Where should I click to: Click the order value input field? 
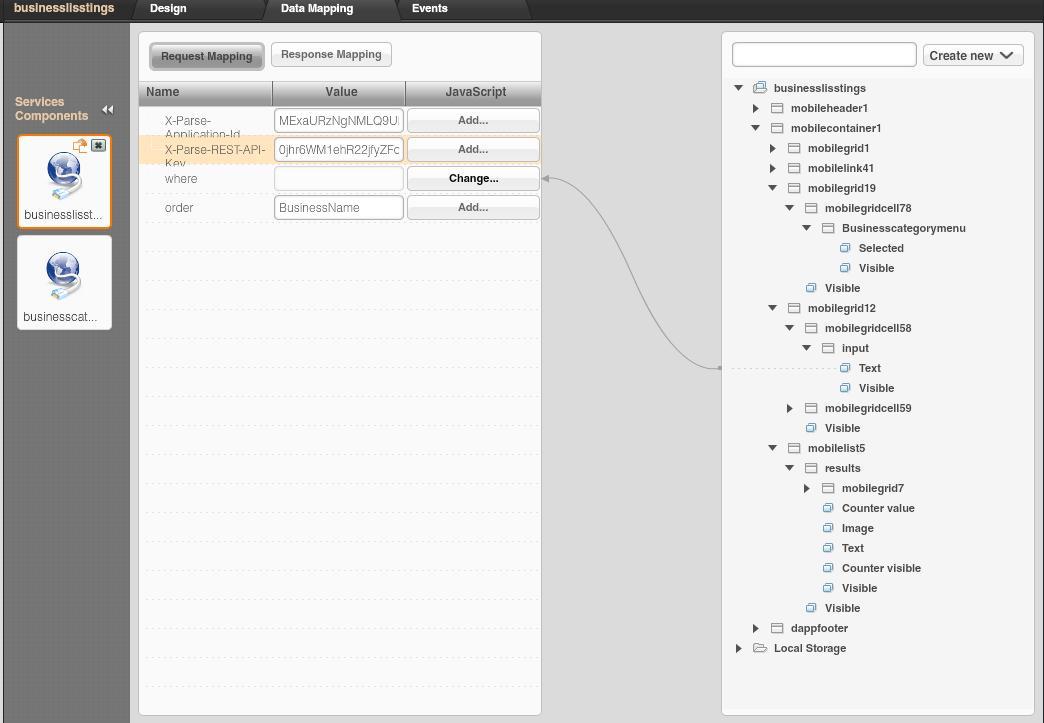(338, 207)
